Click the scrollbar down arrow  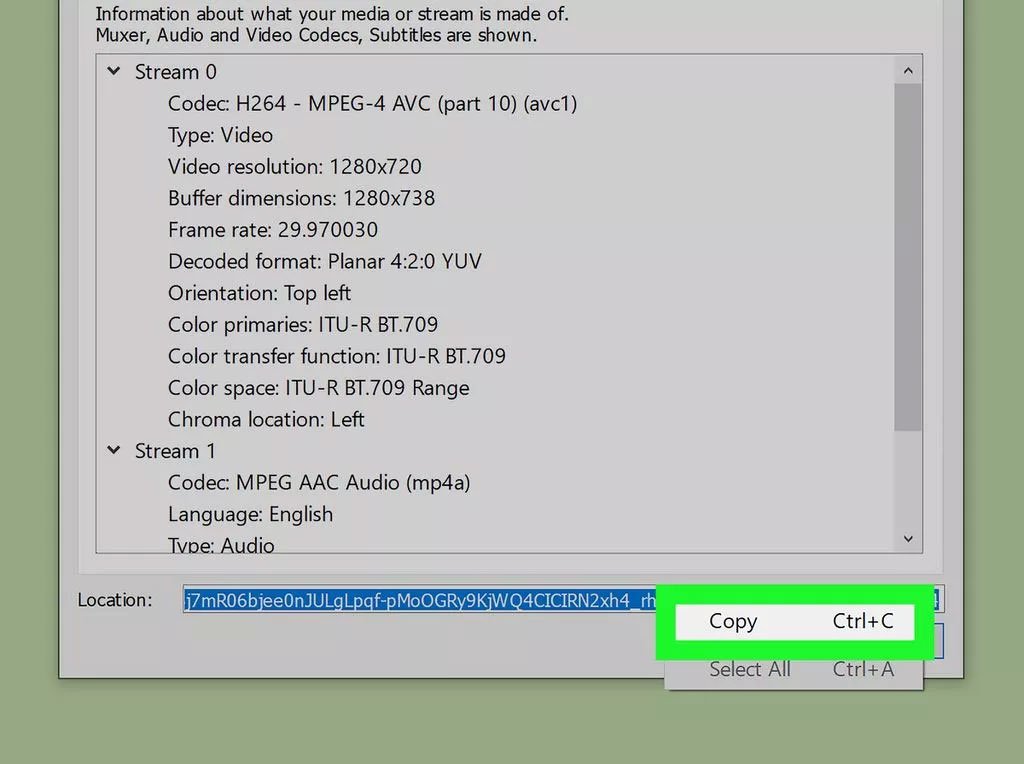pyautogui.click(x=908, y=539)
